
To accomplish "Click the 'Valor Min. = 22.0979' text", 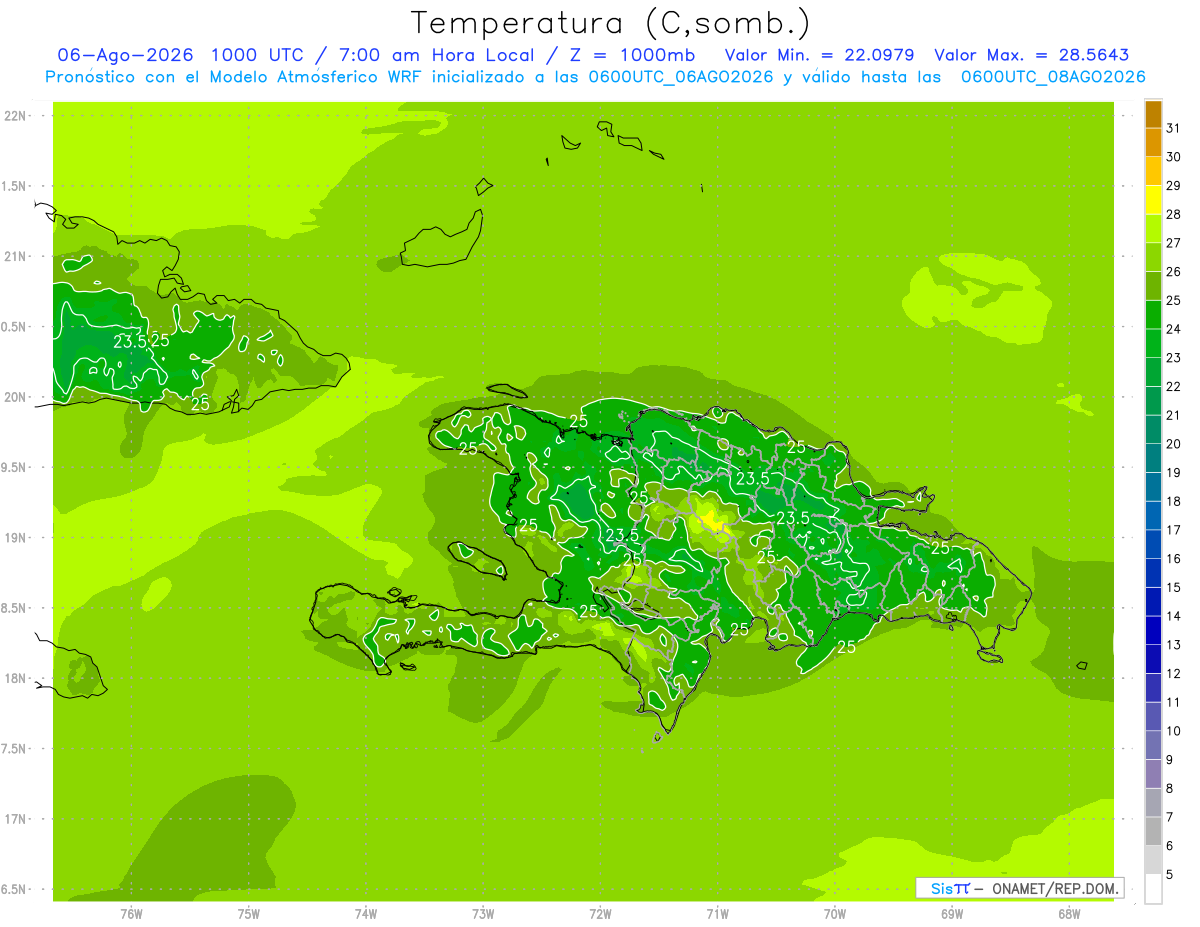I will click(x=818, y=55).
